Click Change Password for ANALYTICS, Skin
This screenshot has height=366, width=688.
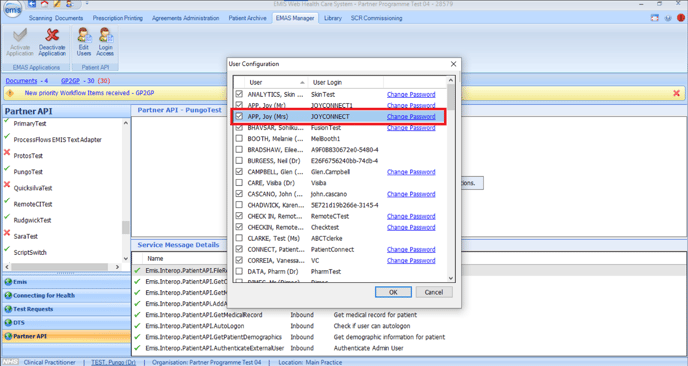click(411, 94)
